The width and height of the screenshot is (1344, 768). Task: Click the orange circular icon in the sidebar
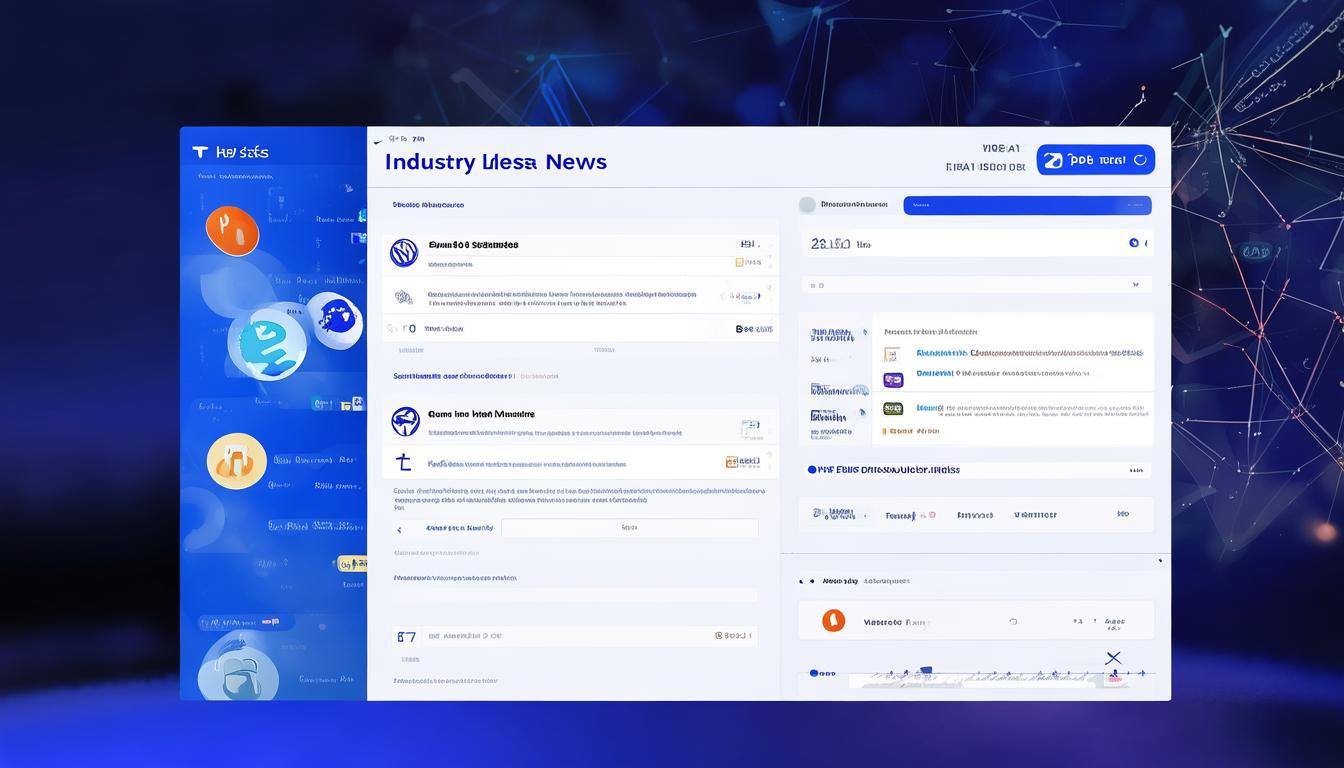tap(232, 231)
